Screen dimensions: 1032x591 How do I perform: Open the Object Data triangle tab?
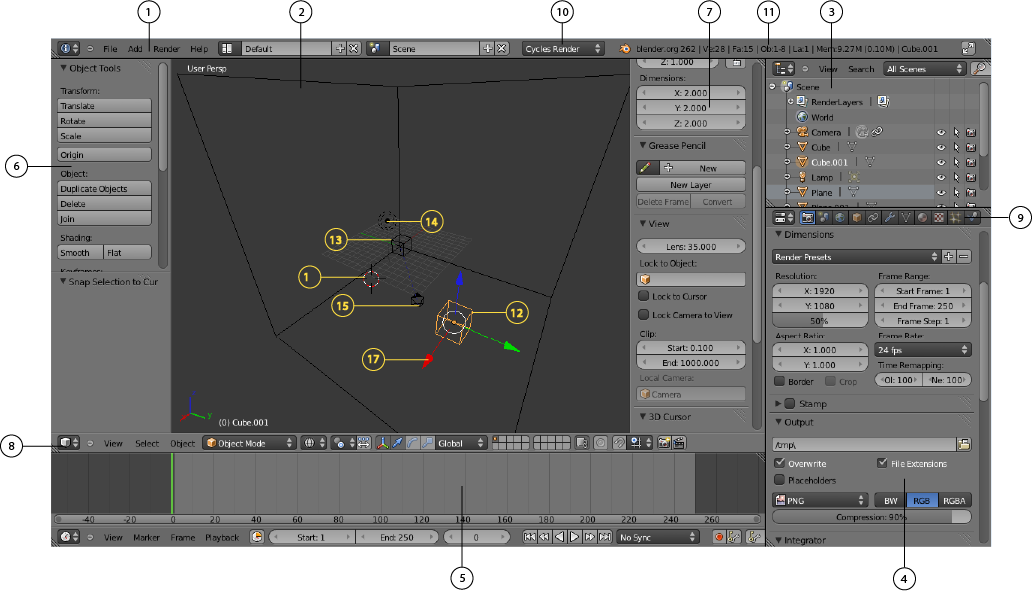click(906, 218)
